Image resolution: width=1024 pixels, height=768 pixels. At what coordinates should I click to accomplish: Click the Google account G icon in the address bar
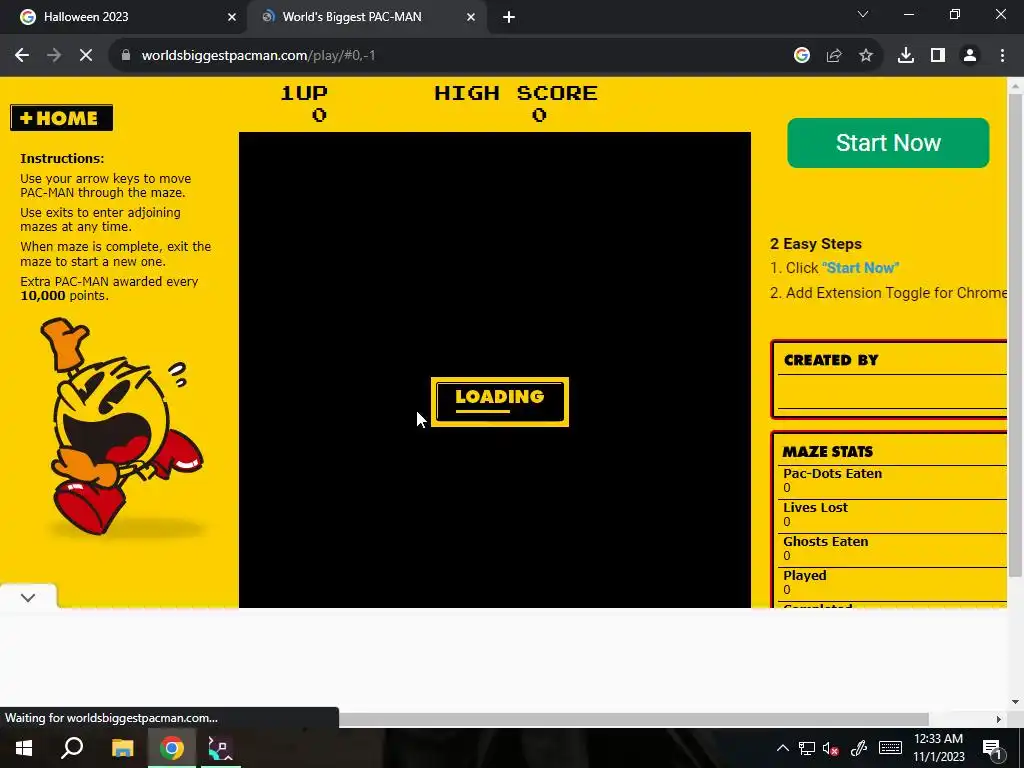[x=802, y=56]
